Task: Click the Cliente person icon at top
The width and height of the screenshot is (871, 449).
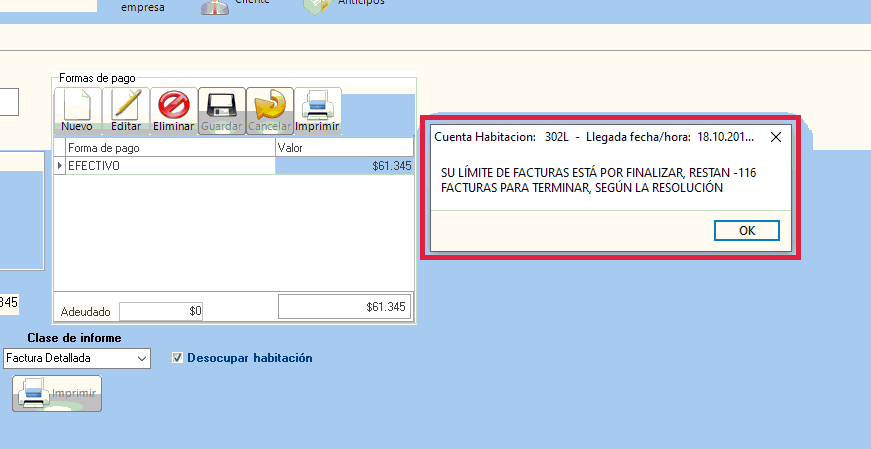Action: (215, 6)
